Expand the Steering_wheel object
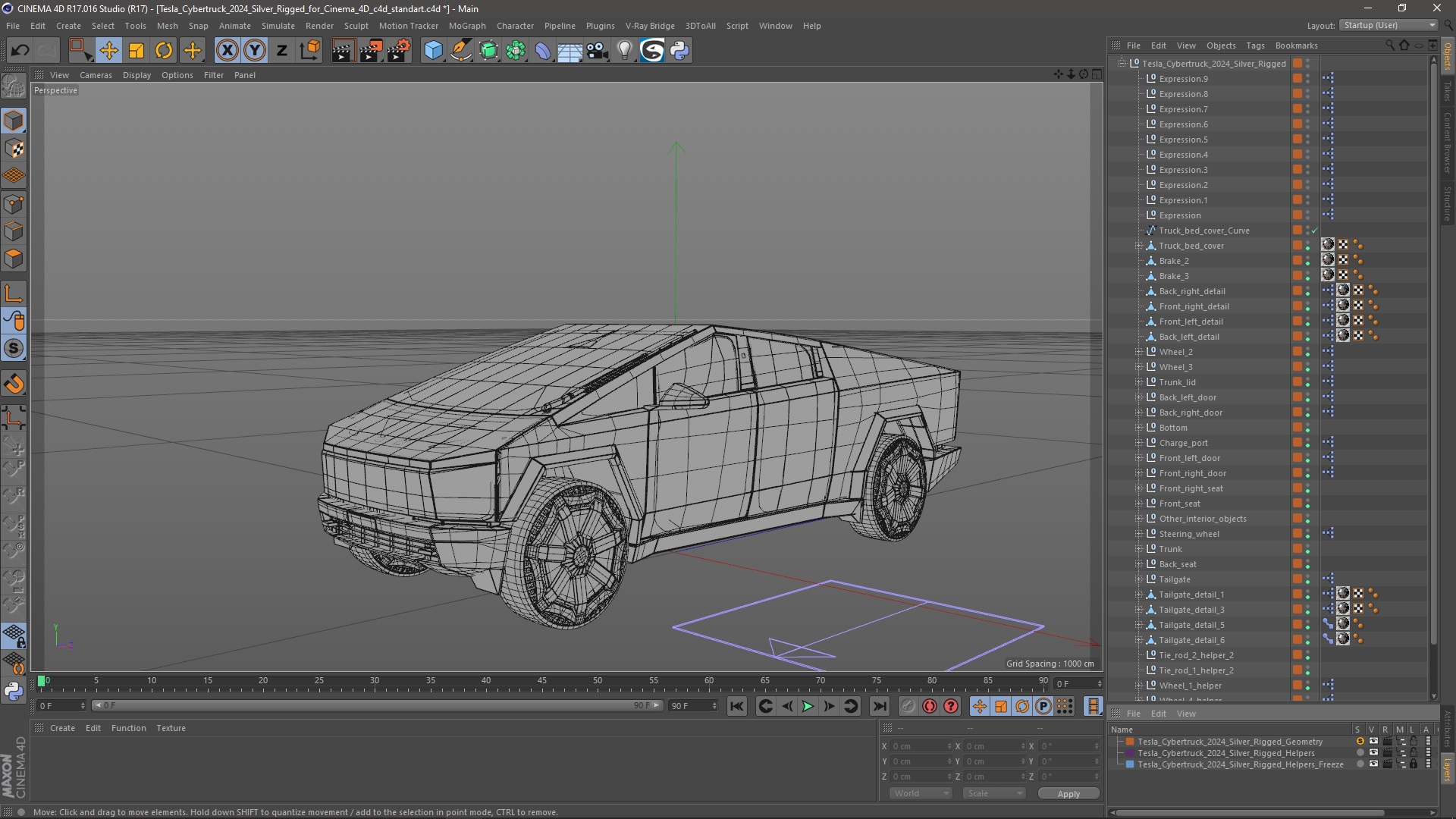 [1138, 534]
